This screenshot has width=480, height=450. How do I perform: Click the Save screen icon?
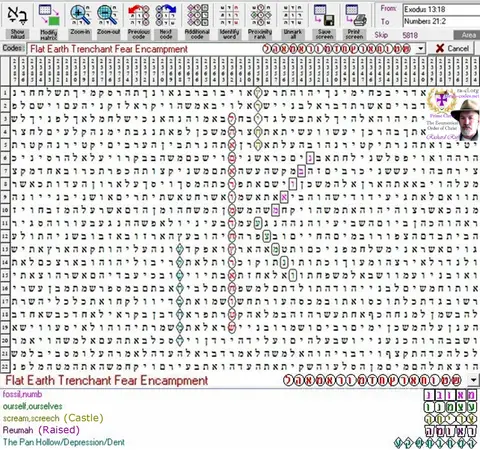coord(324,15)
